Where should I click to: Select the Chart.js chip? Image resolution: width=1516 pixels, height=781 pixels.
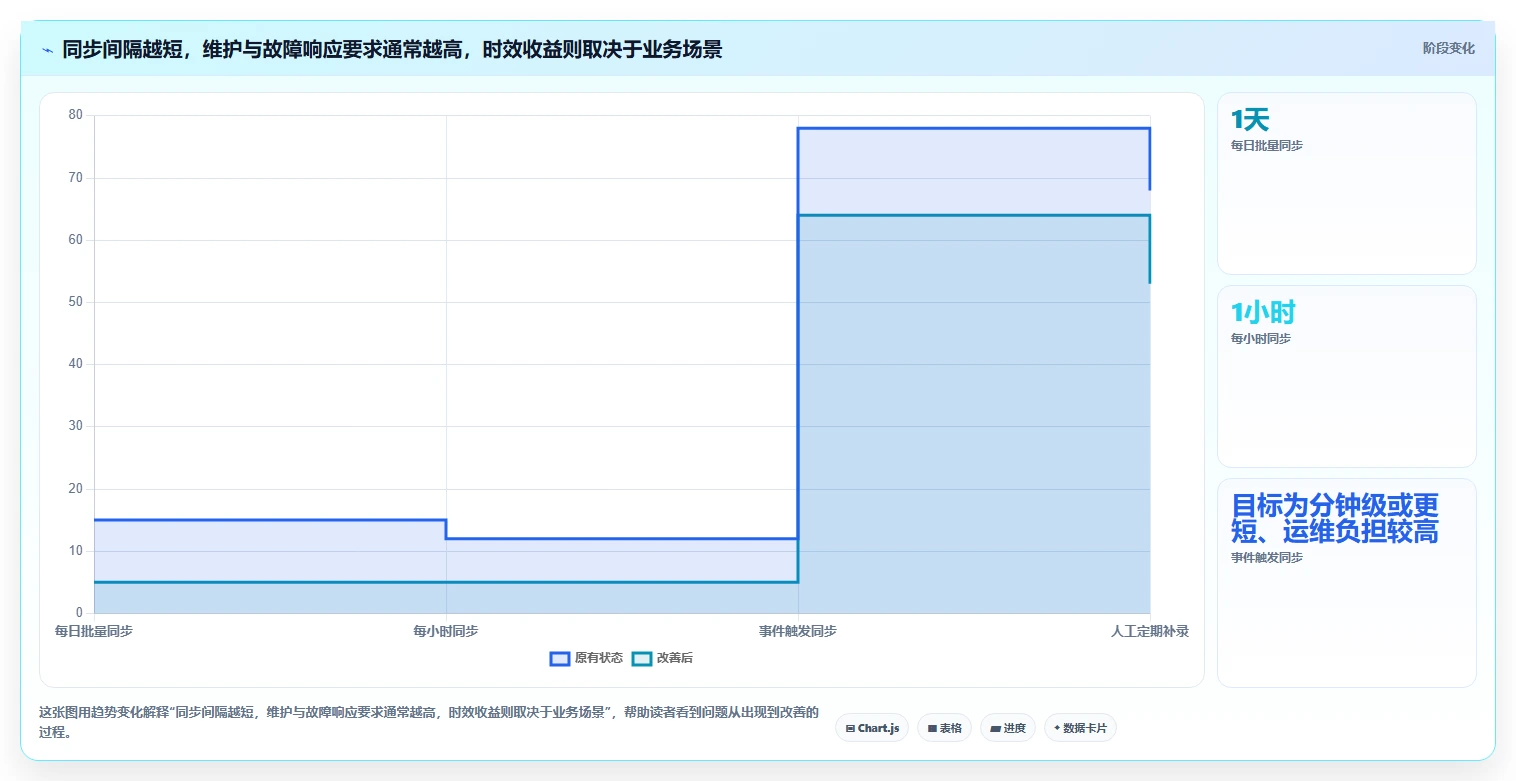coord(872,728)
